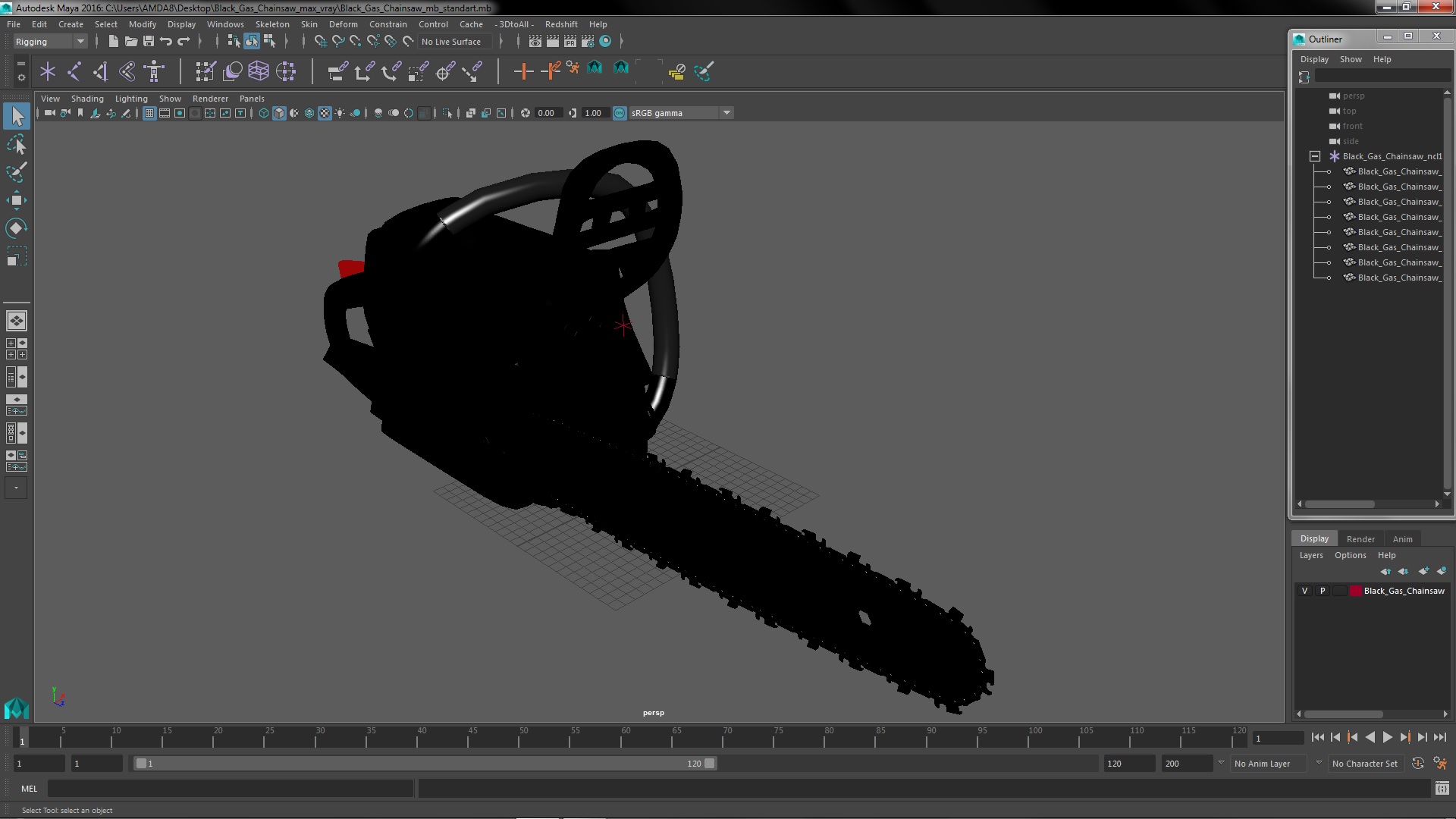1456x819 pixels.
Task: Save the scene with the floppy disk icon
Action: point(148,41)
